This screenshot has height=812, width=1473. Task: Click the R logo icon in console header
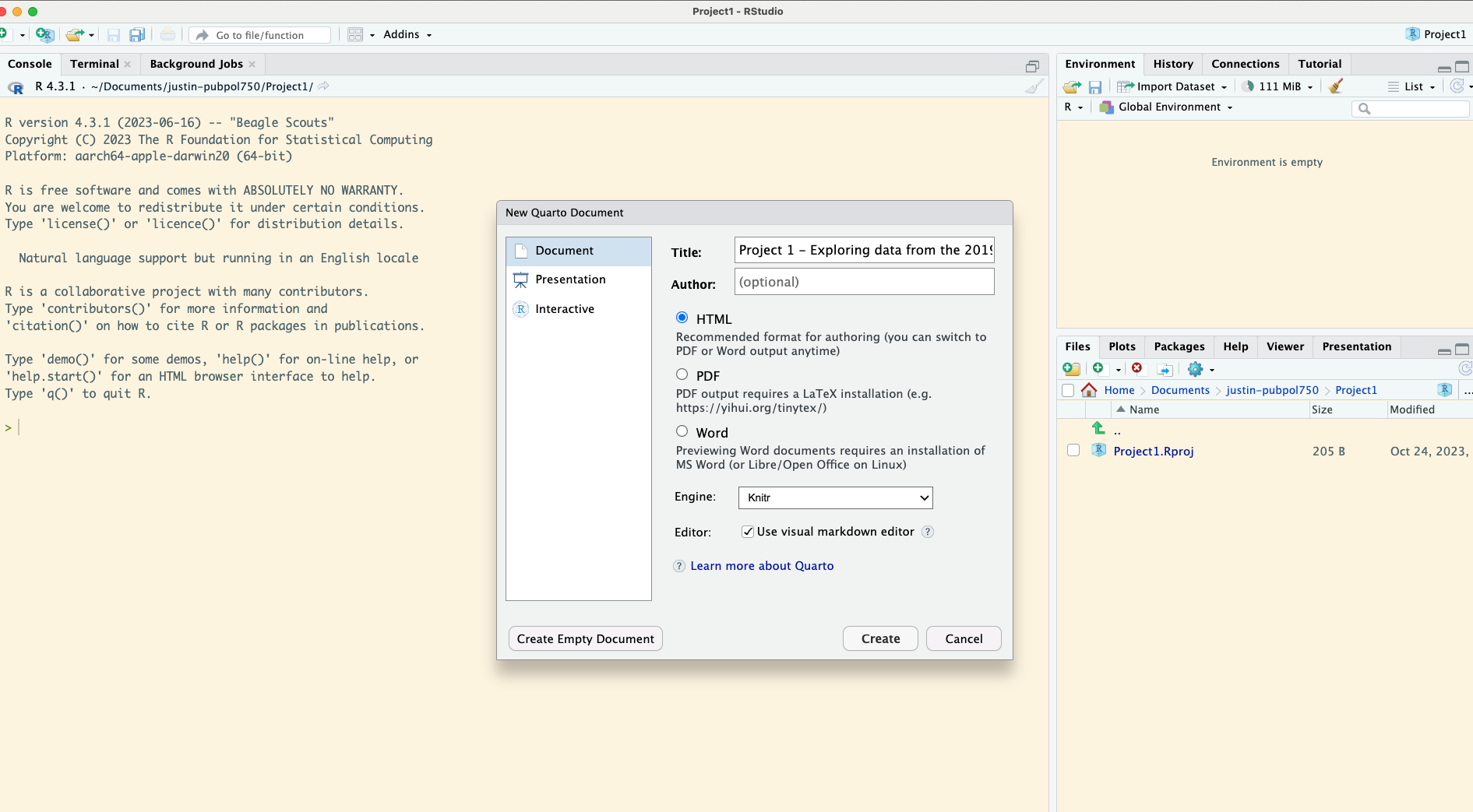(16, 87)
